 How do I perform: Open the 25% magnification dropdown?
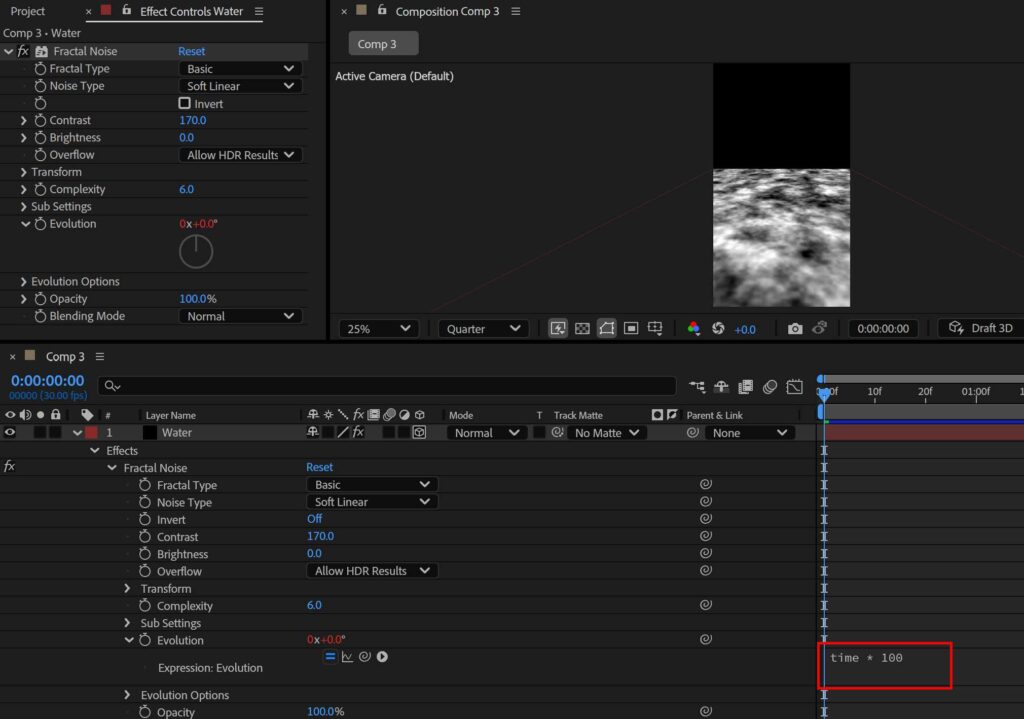click(x=379, y=328)
